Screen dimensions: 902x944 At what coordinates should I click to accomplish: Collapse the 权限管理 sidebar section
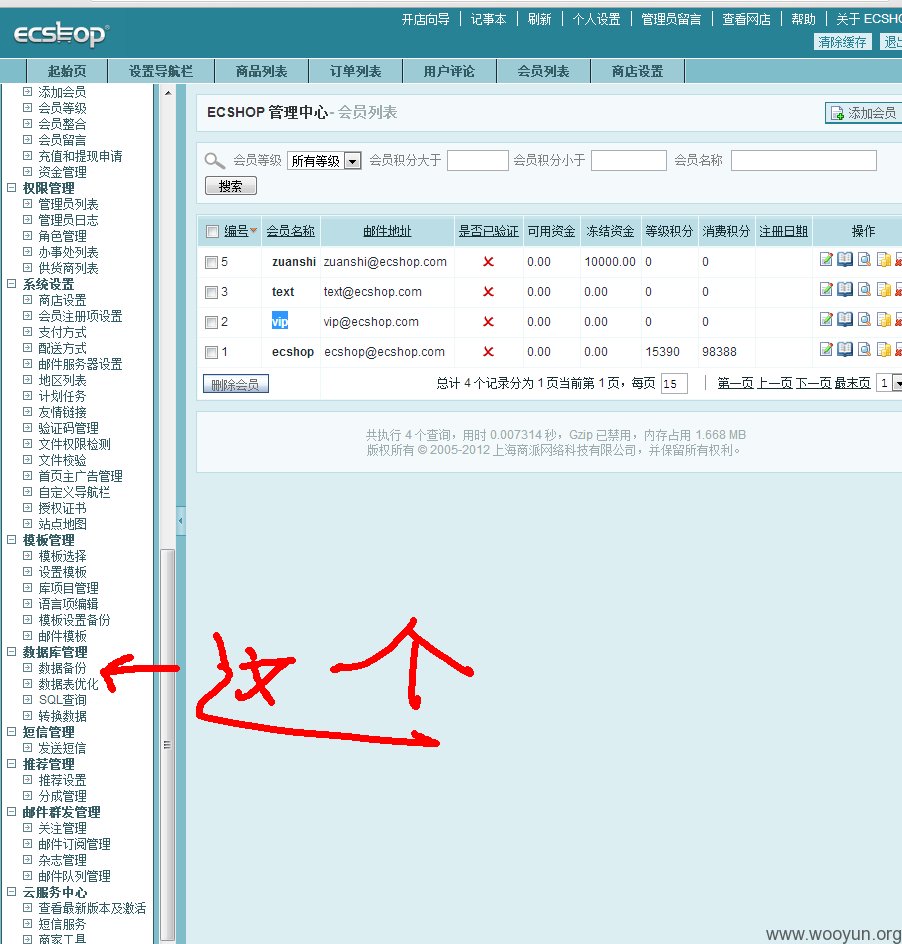[11, 188]
